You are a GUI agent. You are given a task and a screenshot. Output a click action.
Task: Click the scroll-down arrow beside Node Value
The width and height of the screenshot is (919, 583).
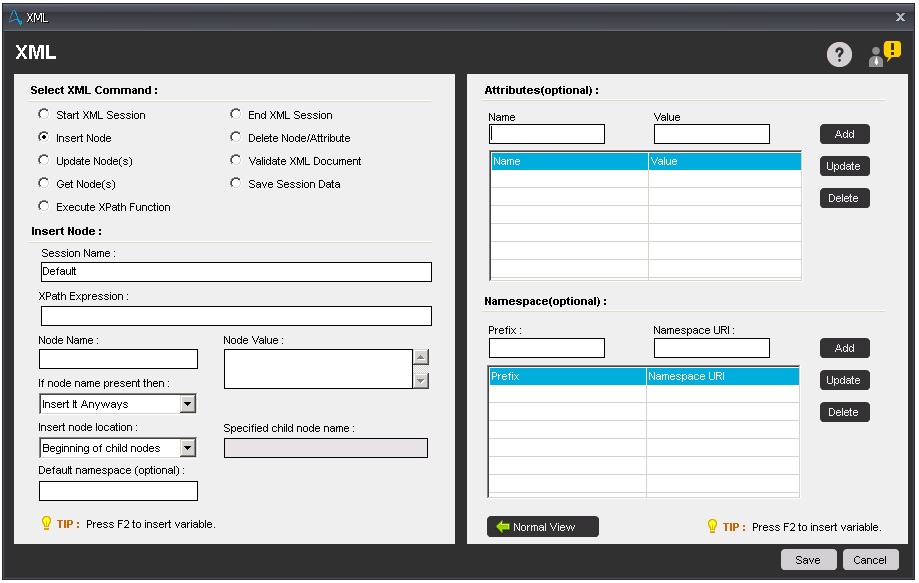(x=423, y=380)
